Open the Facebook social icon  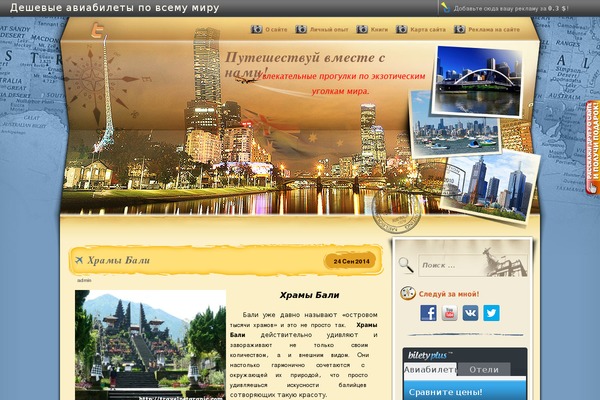[428, 313]
